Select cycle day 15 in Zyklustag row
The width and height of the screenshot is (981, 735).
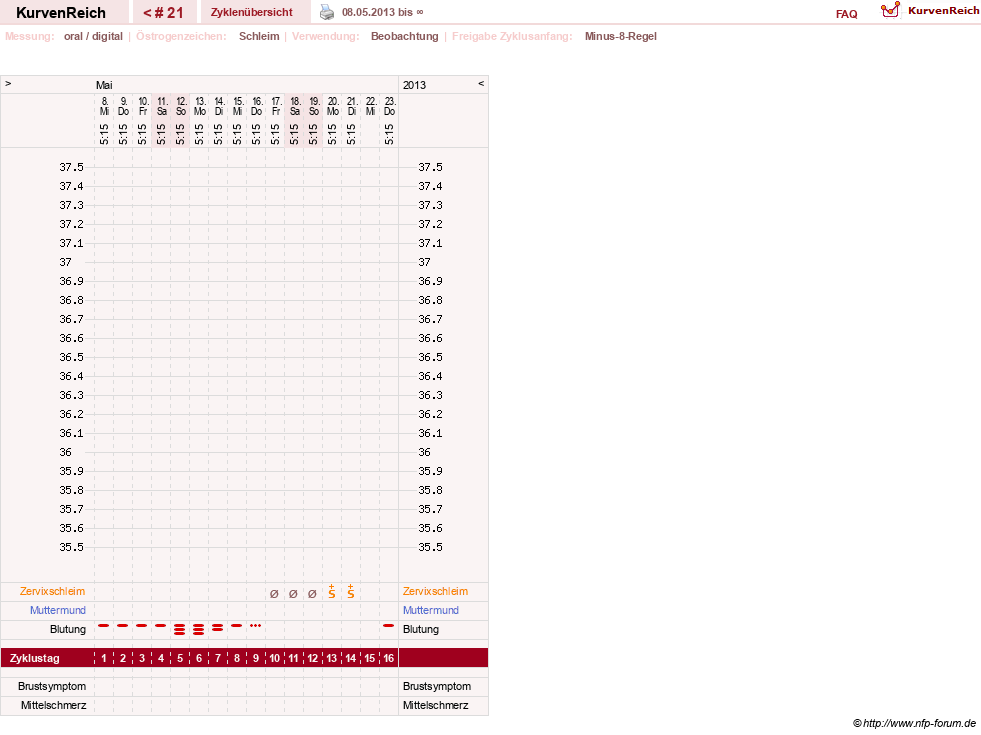pyautogui.click(x=370, y=658)
